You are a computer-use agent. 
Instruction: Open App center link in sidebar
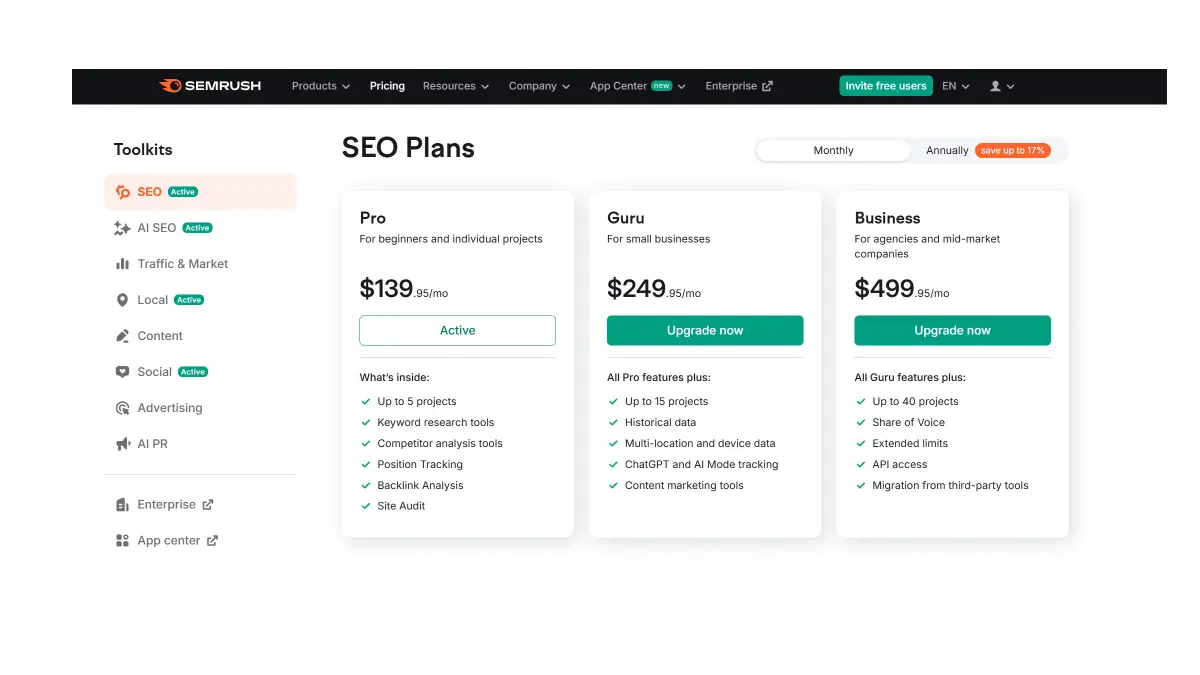click(x=168, y=541)
